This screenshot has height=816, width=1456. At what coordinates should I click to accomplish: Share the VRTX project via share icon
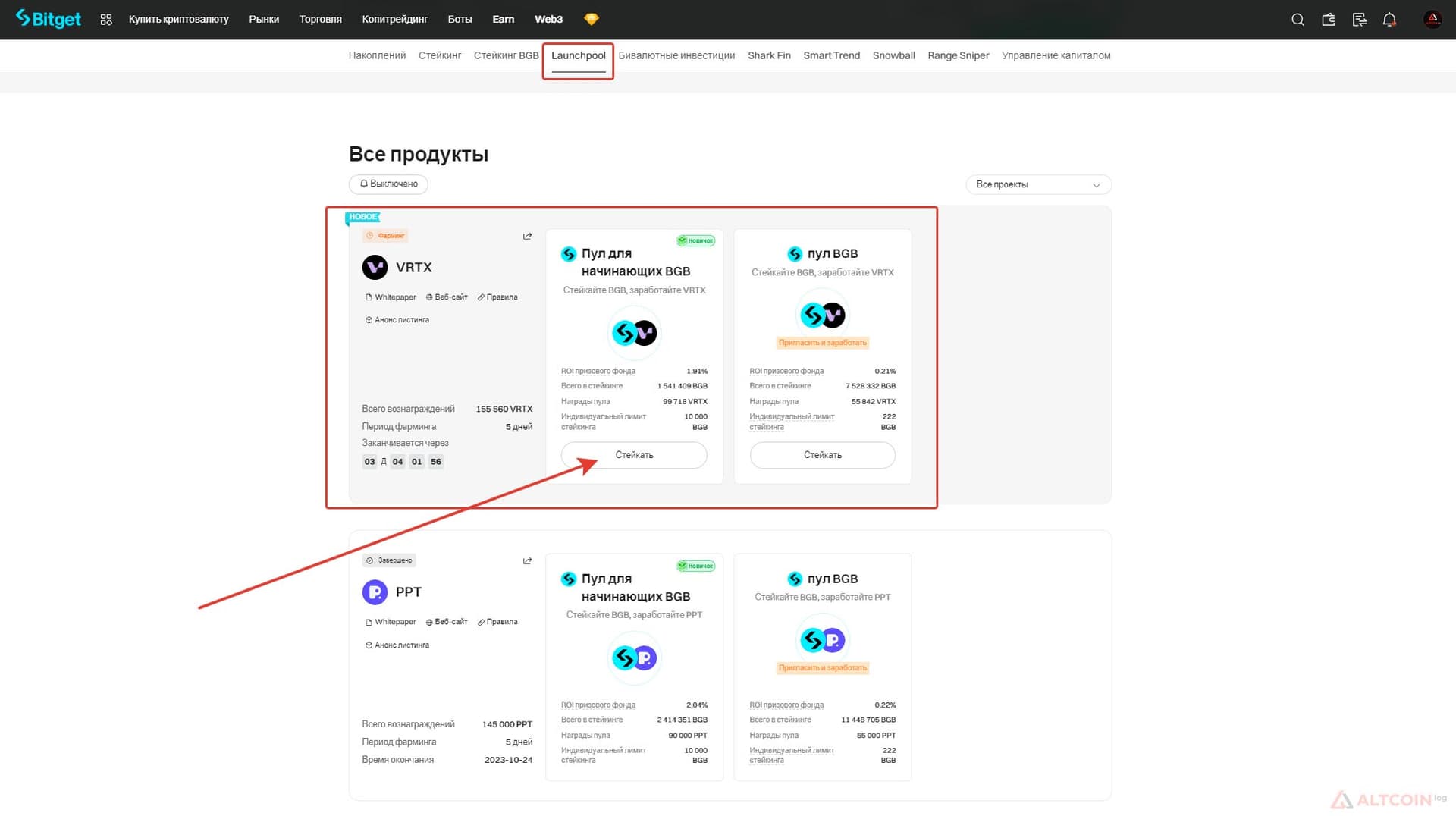click(527, 237)
